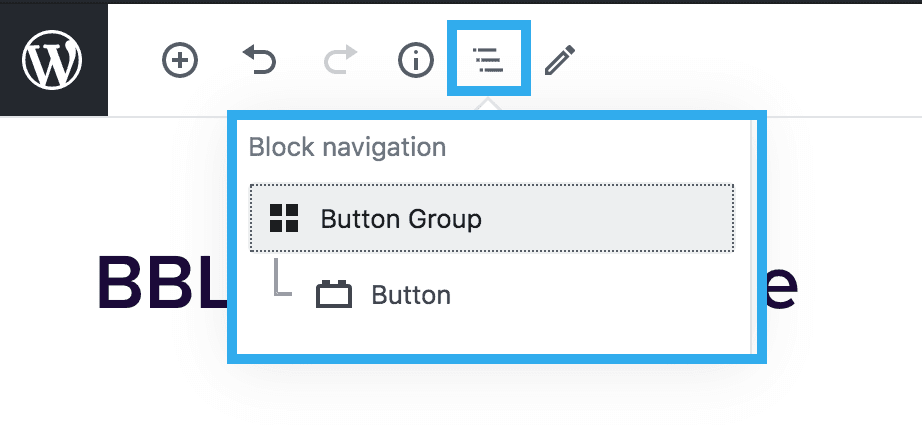Undo the last change
Image resolution: width=922 pixels, height=426 pixels.
(x=259, y=61)
